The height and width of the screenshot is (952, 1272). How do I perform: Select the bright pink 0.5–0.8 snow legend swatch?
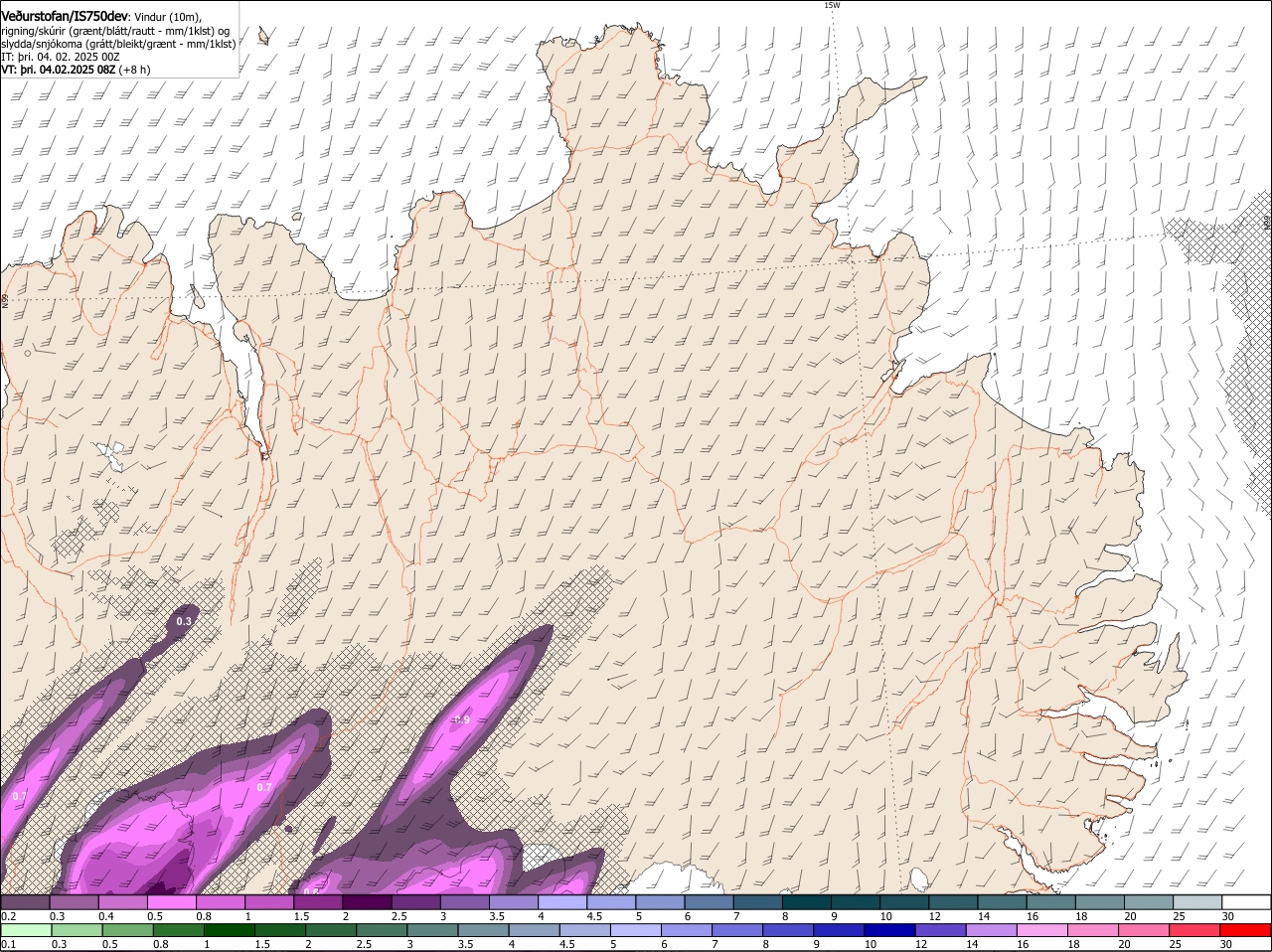tap(171, 902)
